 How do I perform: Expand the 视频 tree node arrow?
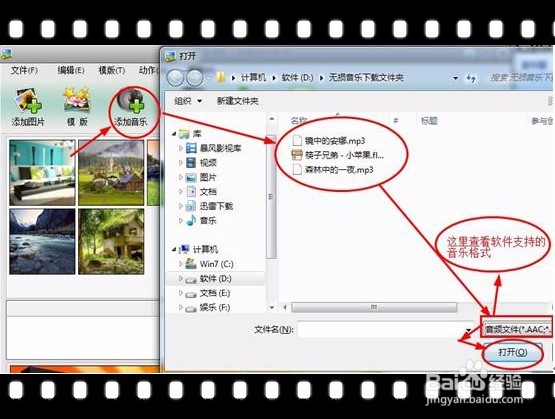[181, 162]
